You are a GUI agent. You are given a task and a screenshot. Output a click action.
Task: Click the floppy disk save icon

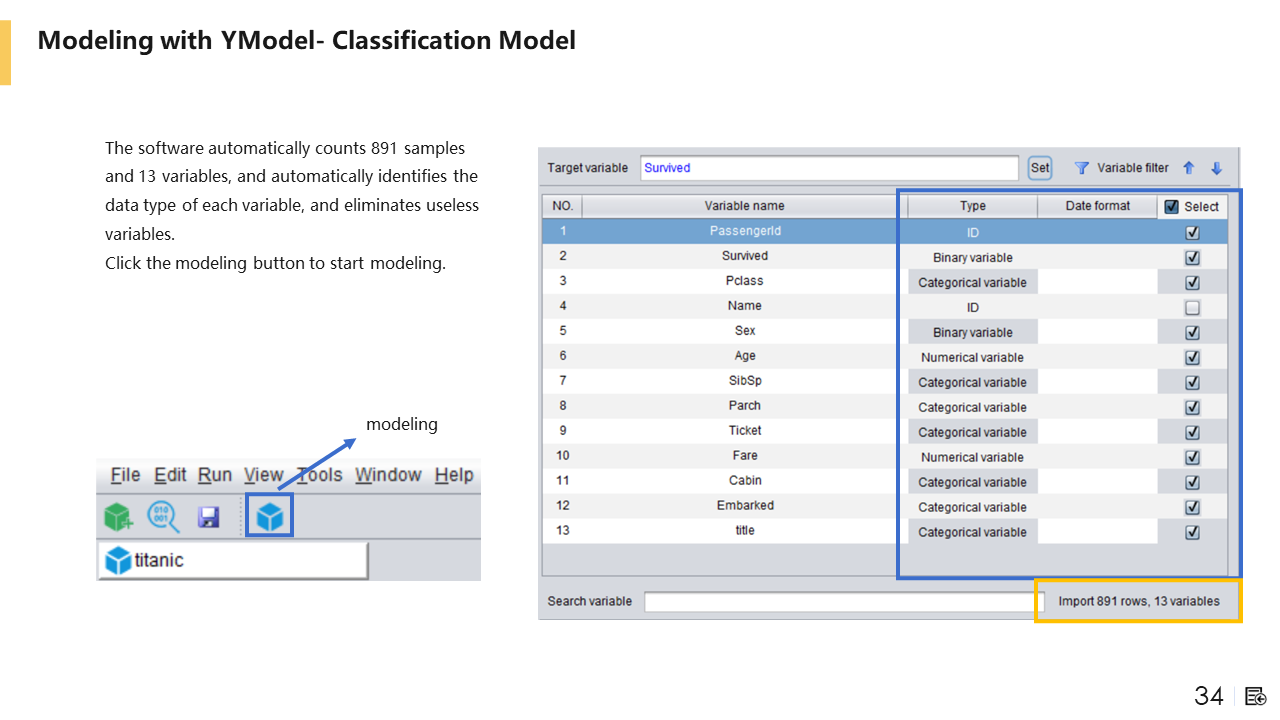pyautogui.click(x=208, y=516)
